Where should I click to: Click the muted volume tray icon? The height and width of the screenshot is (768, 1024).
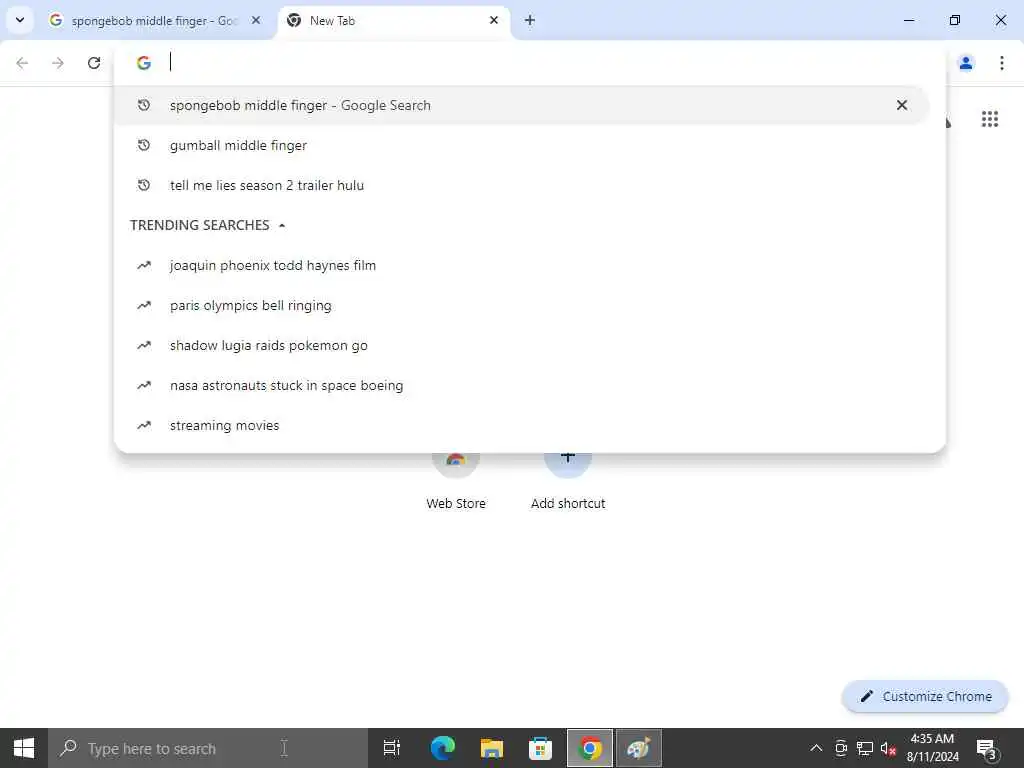(888, 748)
